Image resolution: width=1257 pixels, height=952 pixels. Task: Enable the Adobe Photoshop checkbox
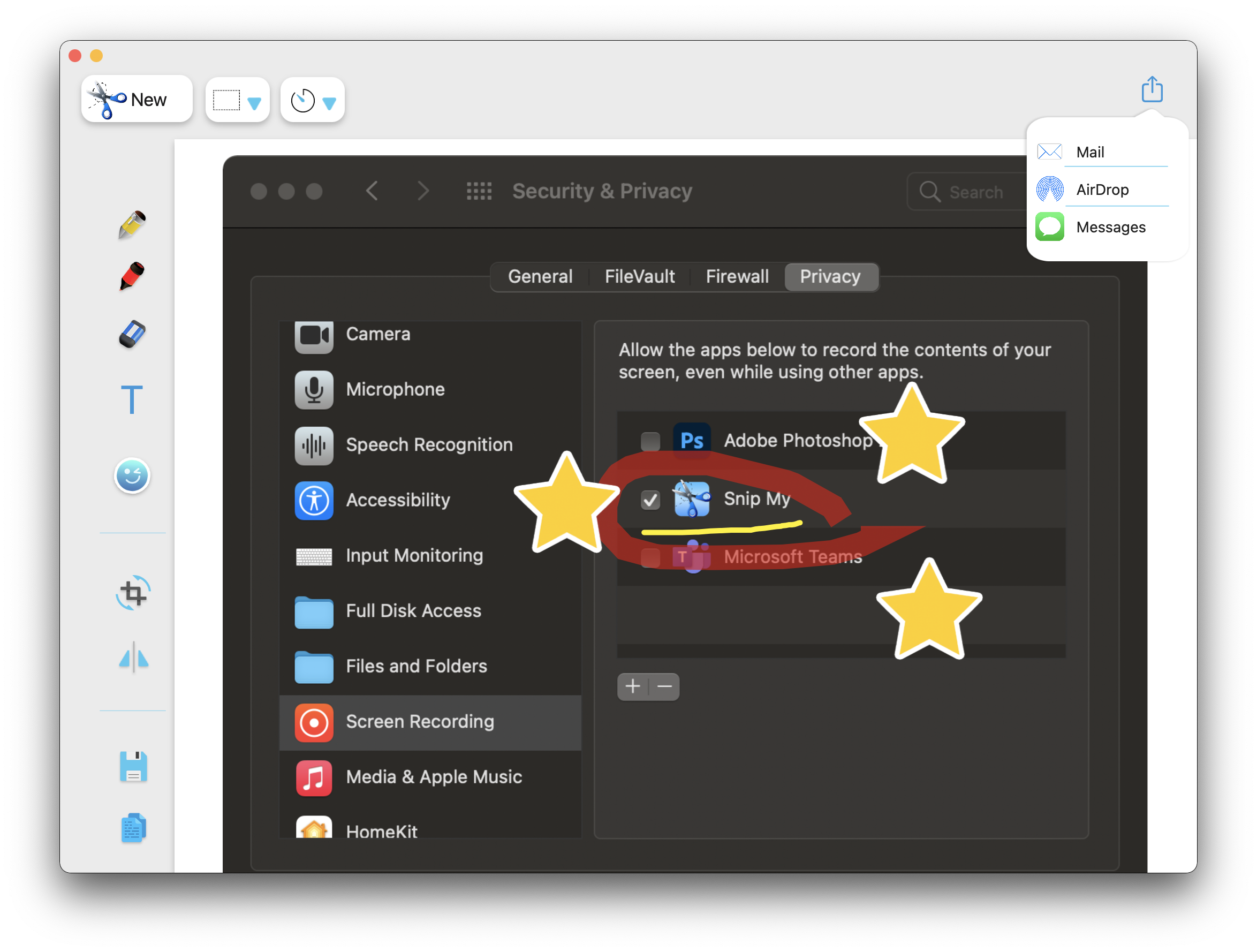[650, 441]
